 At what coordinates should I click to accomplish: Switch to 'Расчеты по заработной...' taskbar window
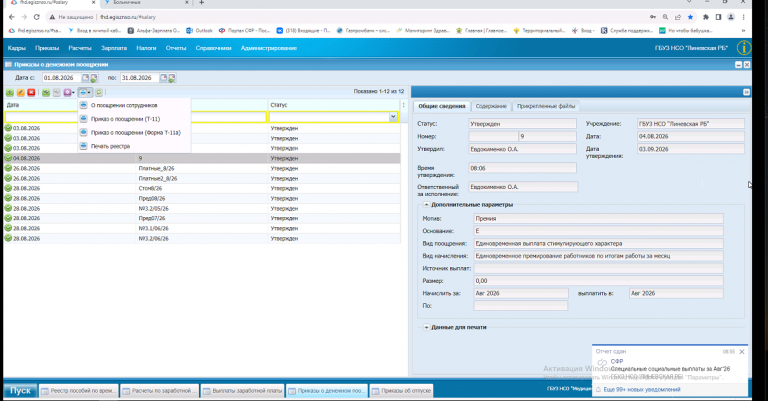(160, 391)
